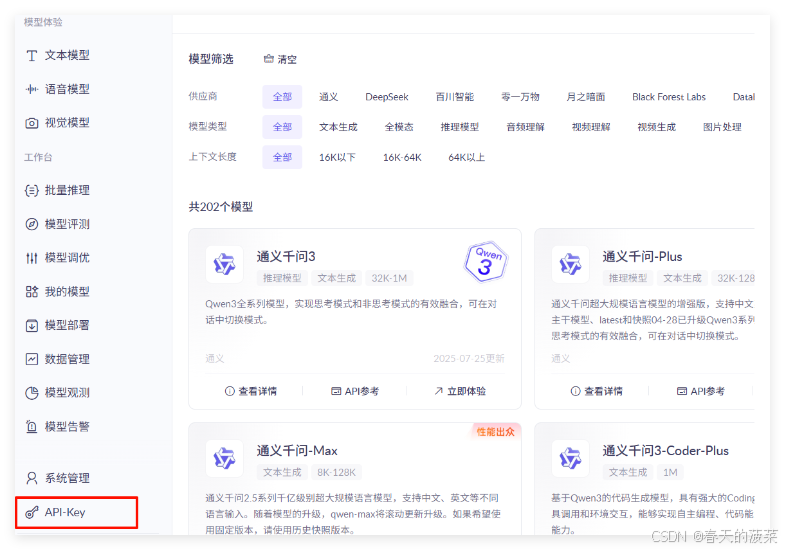Screen dimensions: 785x550
Task: Filter supplier by 月之暗面
Action: click(586, 97)
